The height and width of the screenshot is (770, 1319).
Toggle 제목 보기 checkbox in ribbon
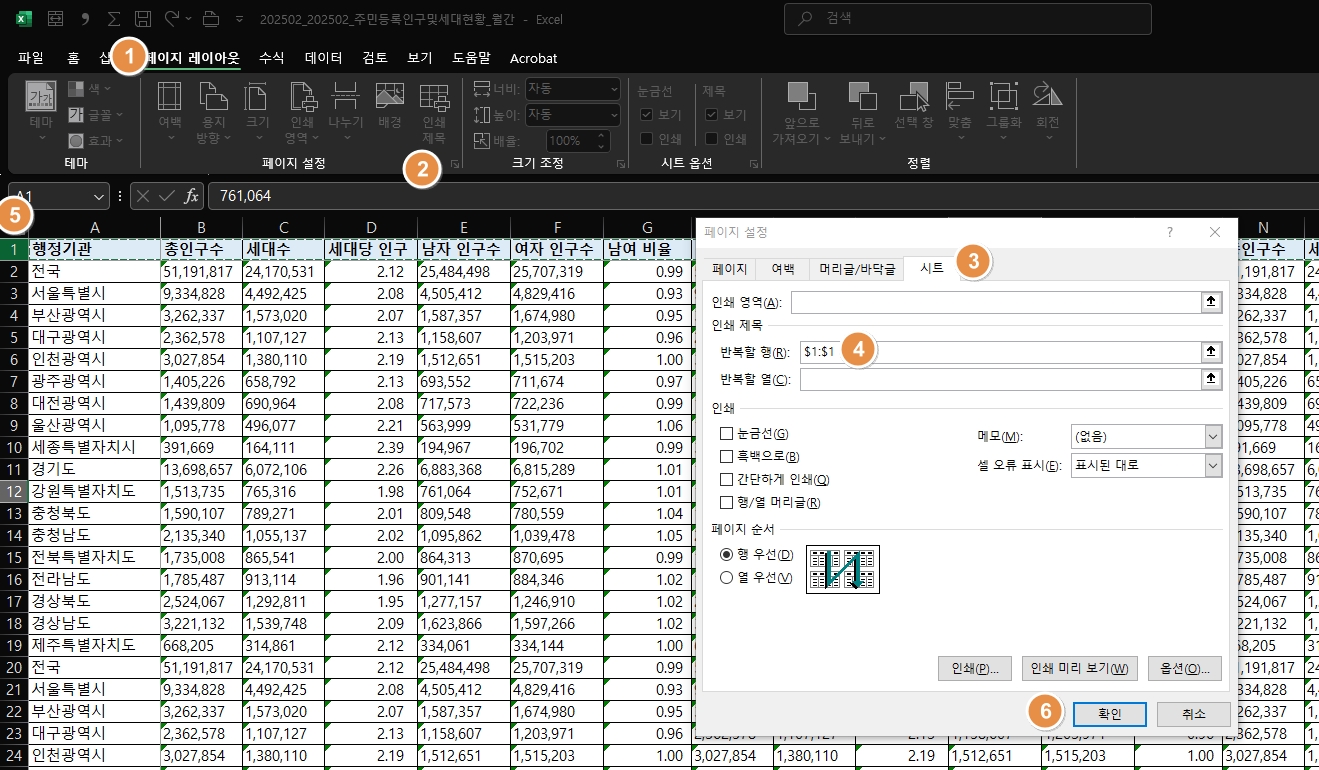tap(712, 114)
